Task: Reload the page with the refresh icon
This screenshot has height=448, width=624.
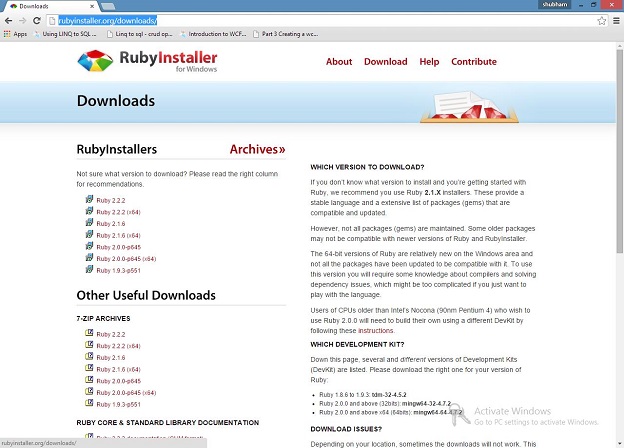Action: (x=37, y=21)
